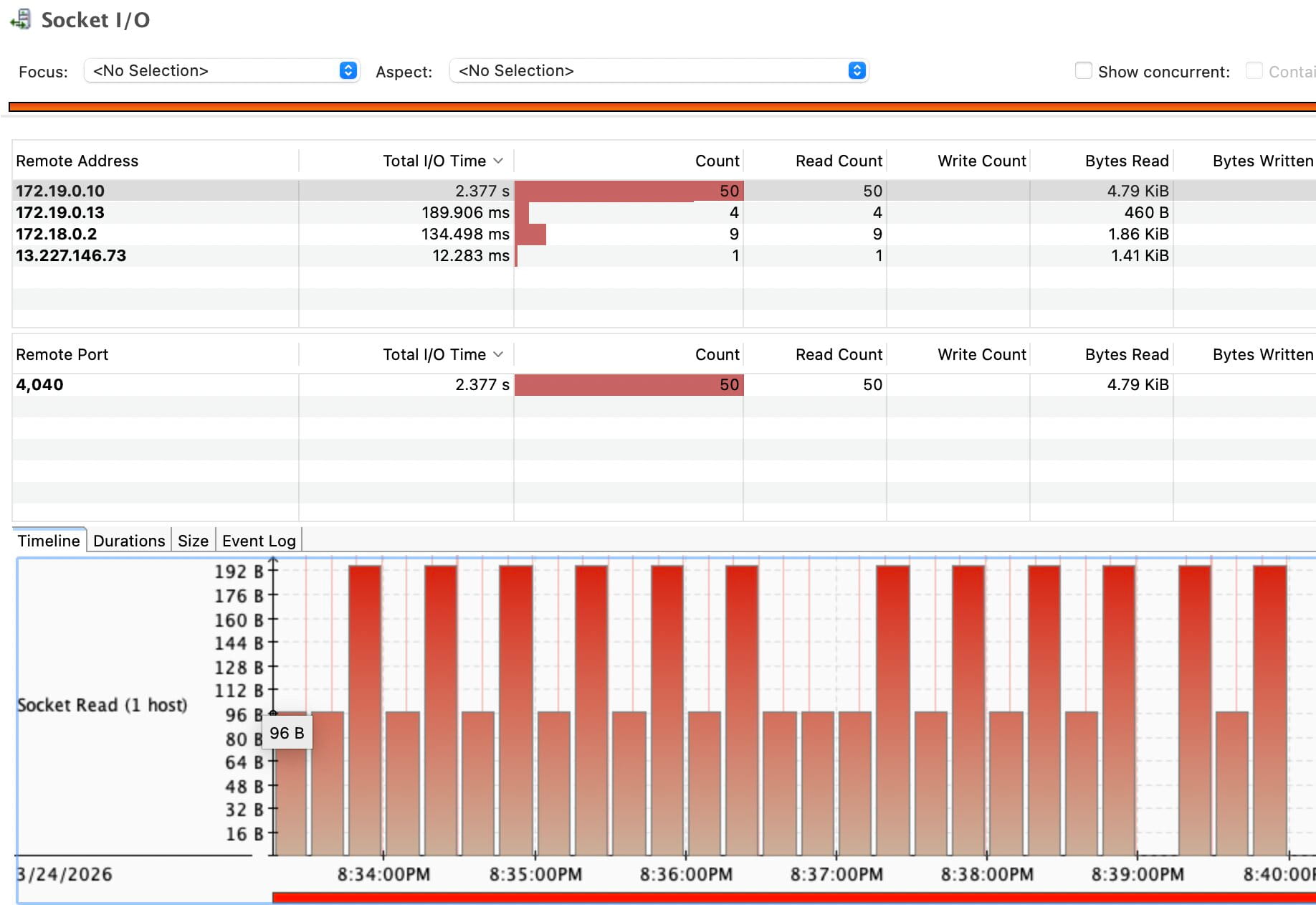Switch to the Durations tab

click(129, 540)
